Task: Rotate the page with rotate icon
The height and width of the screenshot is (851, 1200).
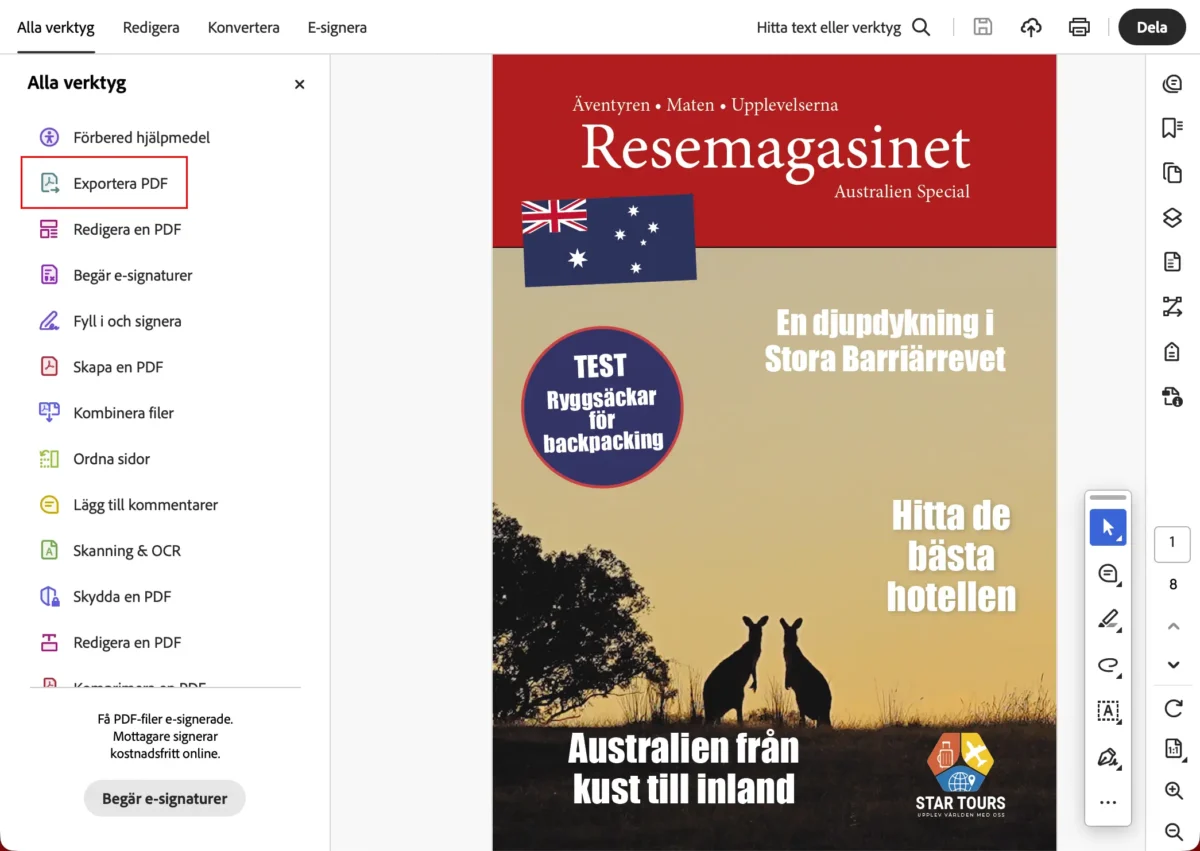Action: pyautogui.click(x=1173, y=708)
